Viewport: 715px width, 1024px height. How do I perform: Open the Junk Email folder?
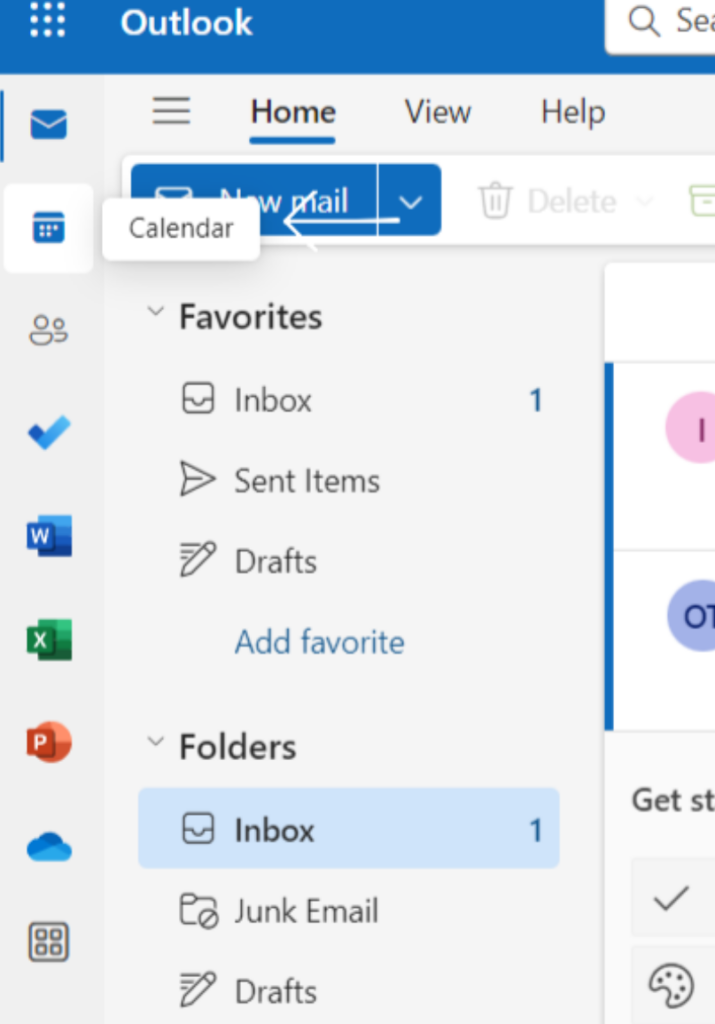[x=349, y=910]
